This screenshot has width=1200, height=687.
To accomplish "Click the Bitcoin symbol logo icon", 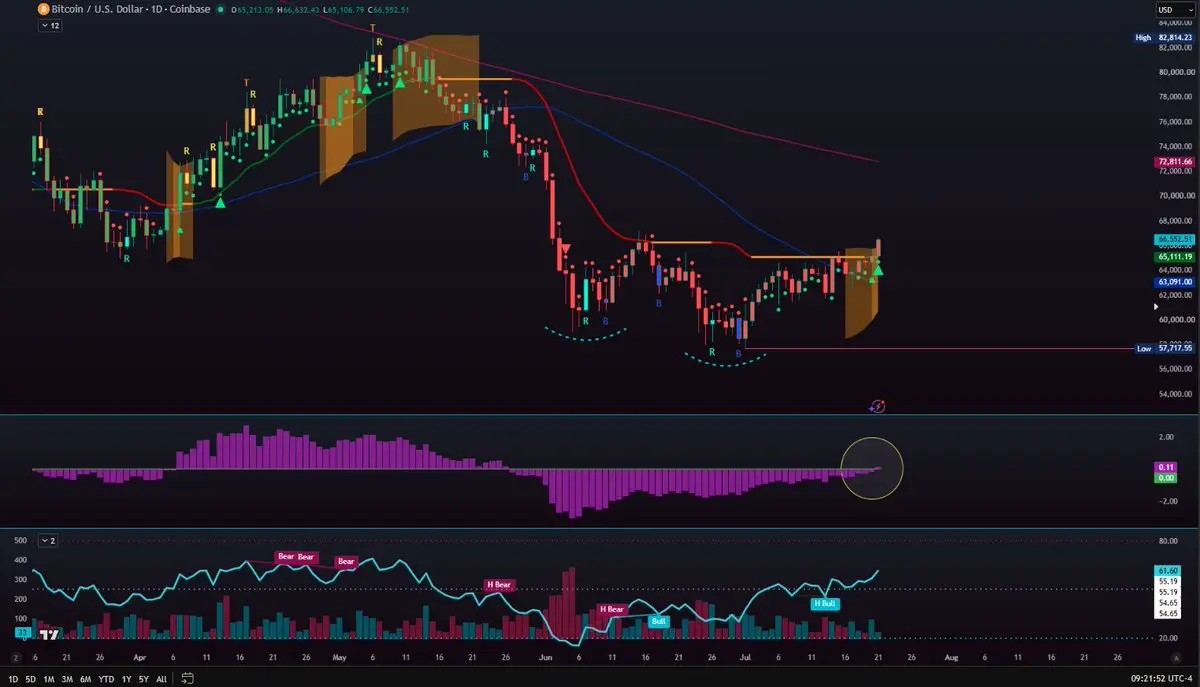I will point(43,9).
